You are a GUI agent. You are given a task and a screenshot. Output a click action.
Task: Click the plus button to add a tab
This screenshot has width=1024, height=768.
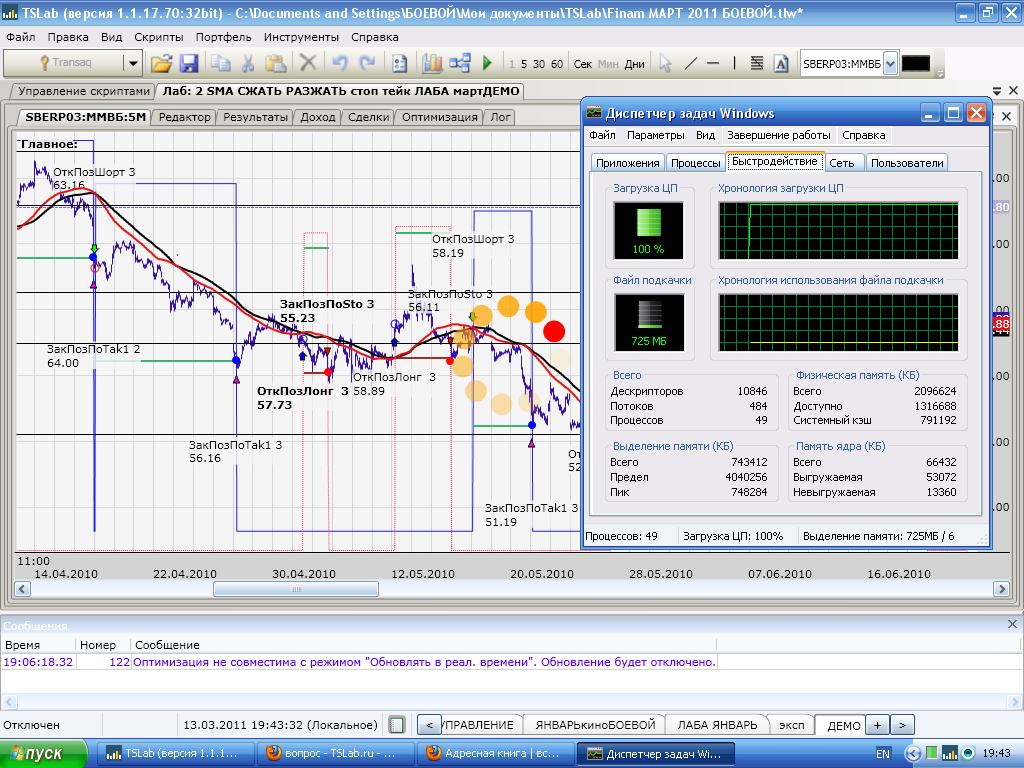(x=877, y=725)
